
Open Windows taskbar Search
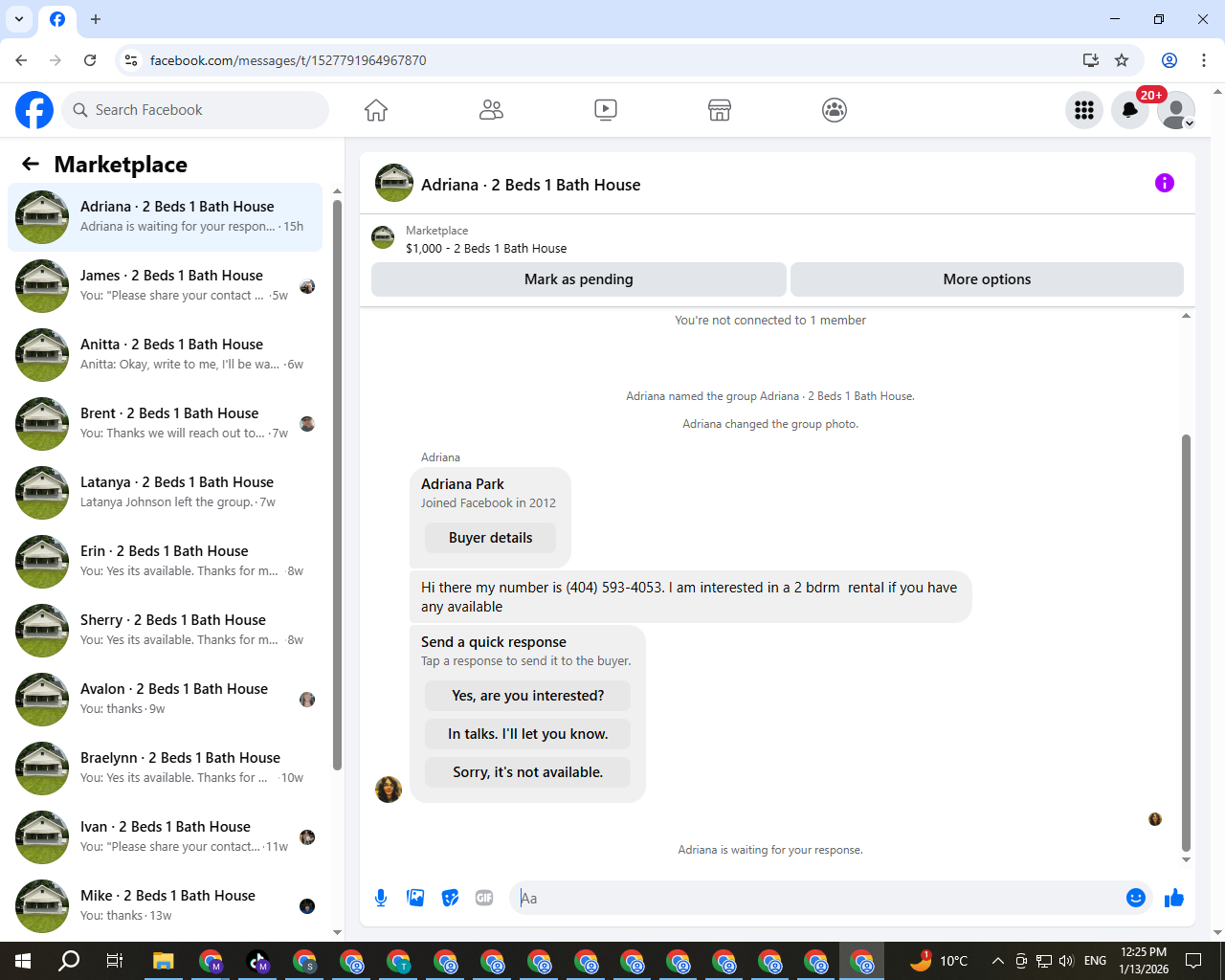coord(69,961)
